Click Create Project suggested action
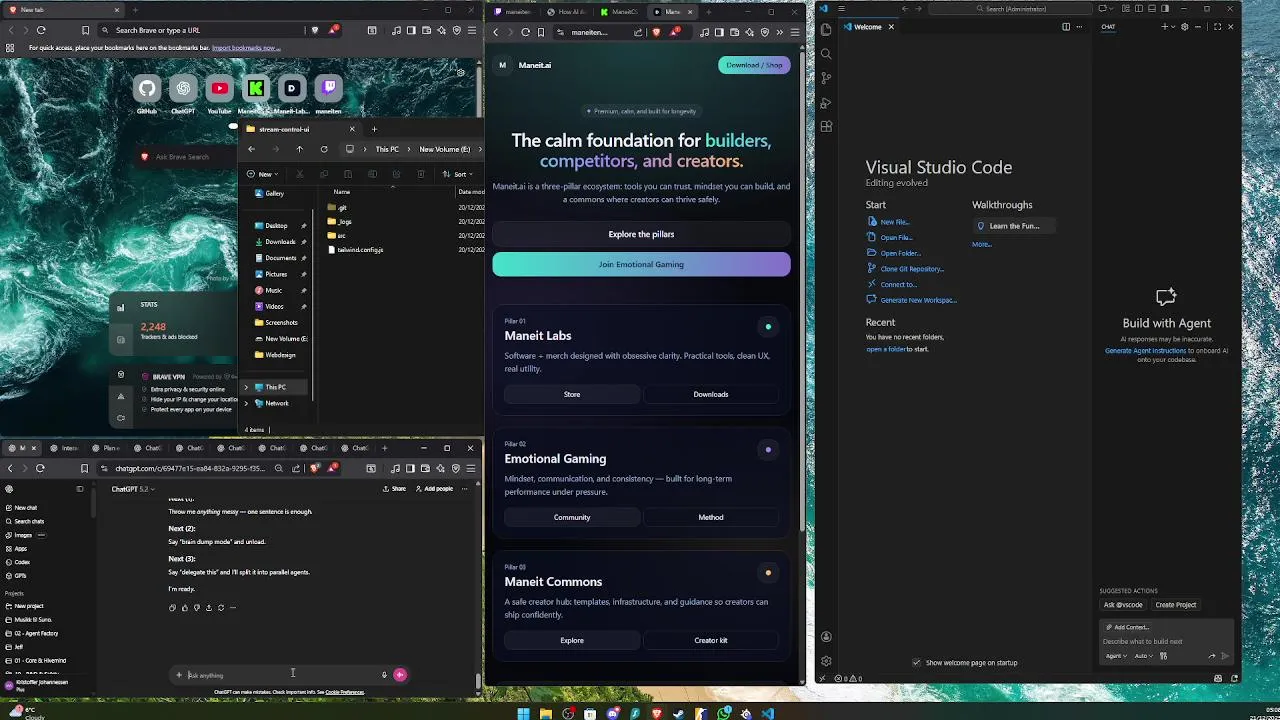Viewport: 1280px width, 720px height. pos(1175,605)
